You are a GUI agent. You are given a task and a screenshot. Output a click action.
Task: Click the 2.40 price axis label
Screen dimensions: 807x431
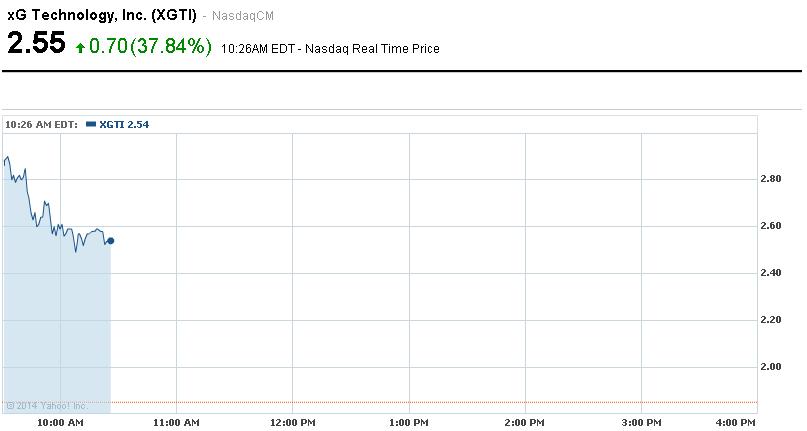coord(771,273)
